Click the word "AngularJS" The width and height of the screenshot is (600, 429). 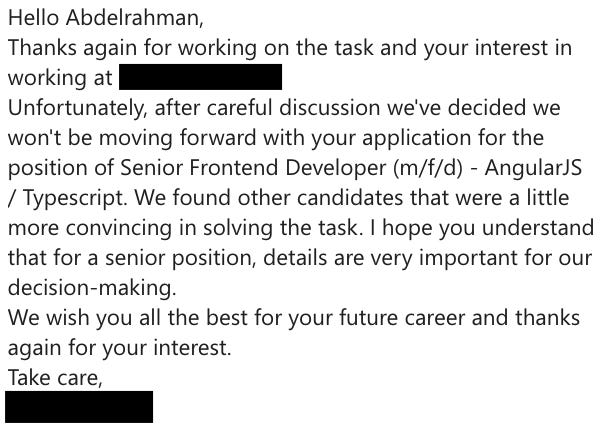click(x=533, y=168)
